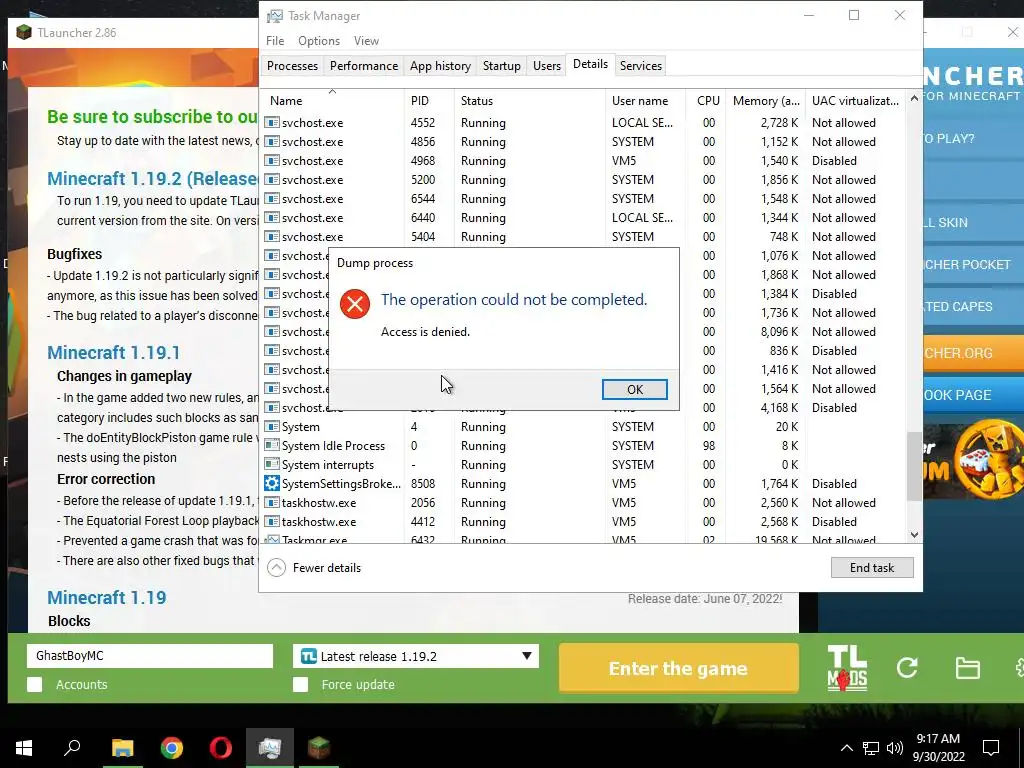Select the System process icon
The width and height of the screenshot is (1024, 768).
[x=272, y=426]
